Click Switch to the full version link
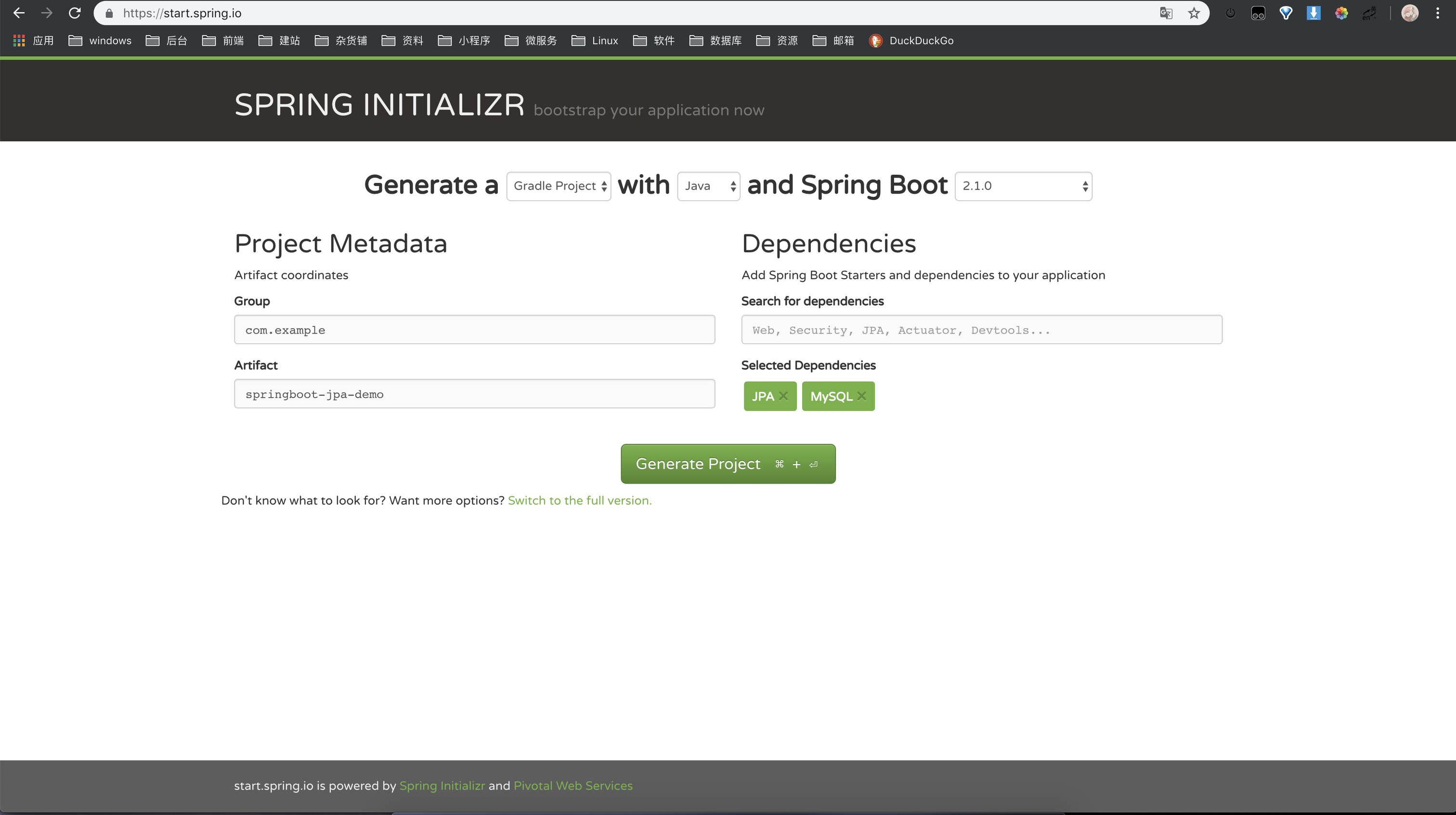The image size is (1456, 815). [579, 501]
